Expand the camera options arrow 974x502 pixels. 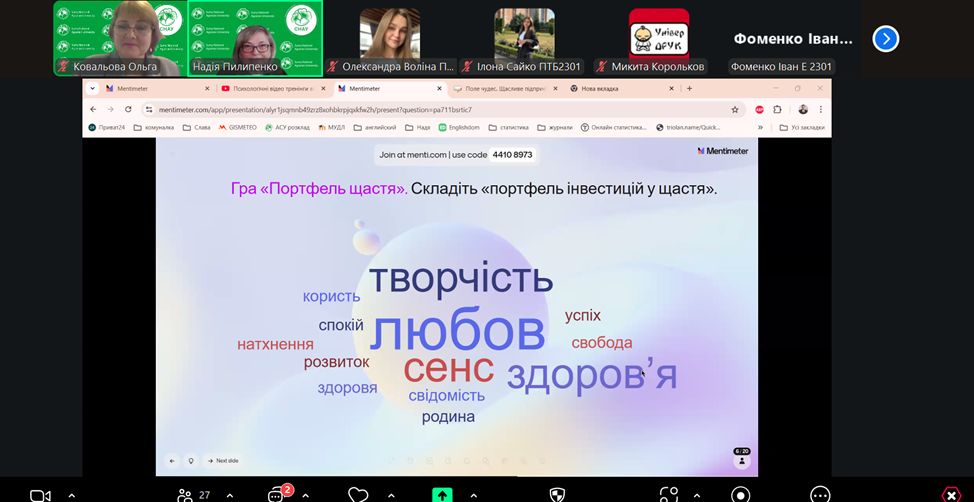[71, 495]
